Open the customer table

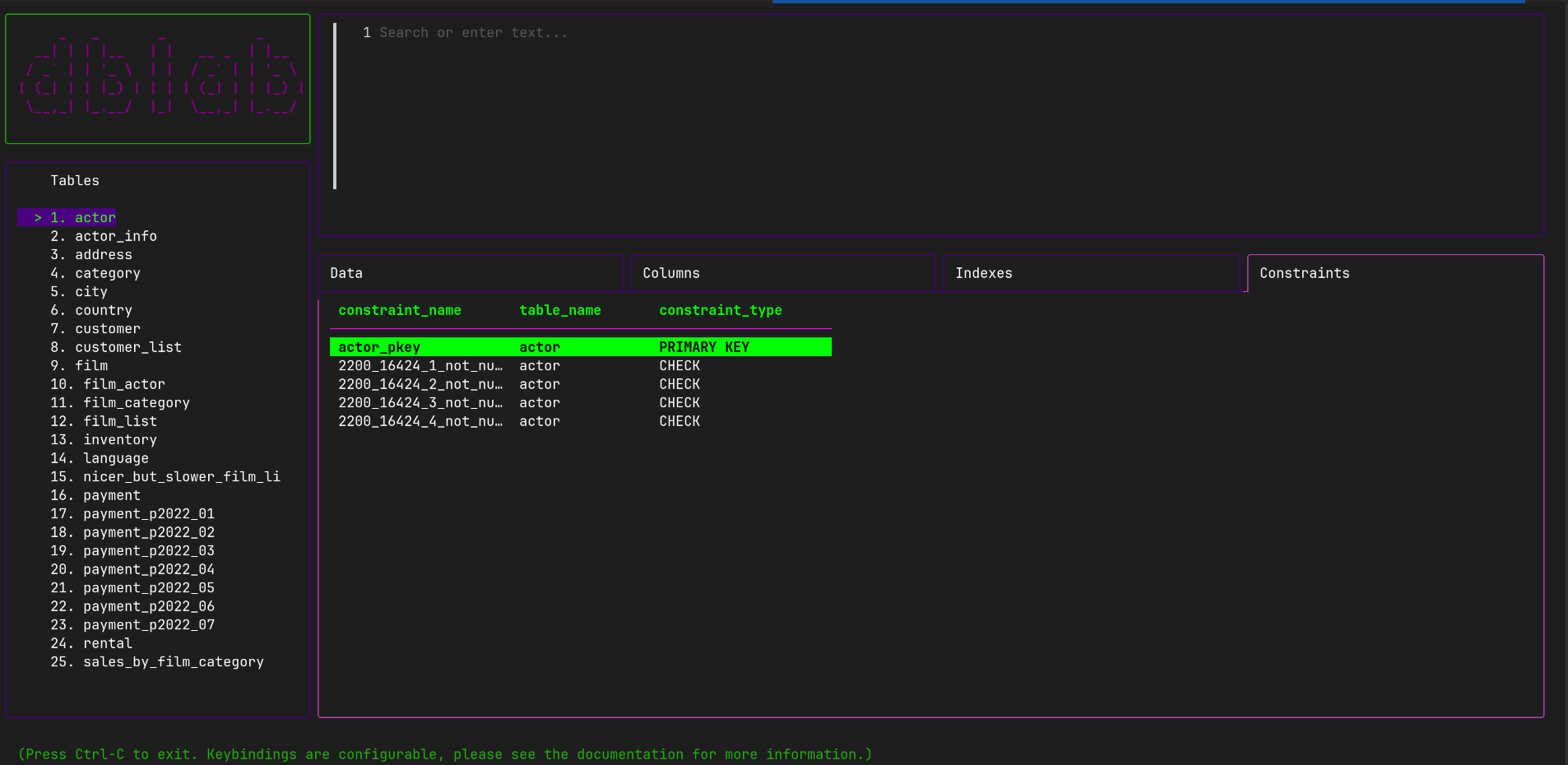95,329
